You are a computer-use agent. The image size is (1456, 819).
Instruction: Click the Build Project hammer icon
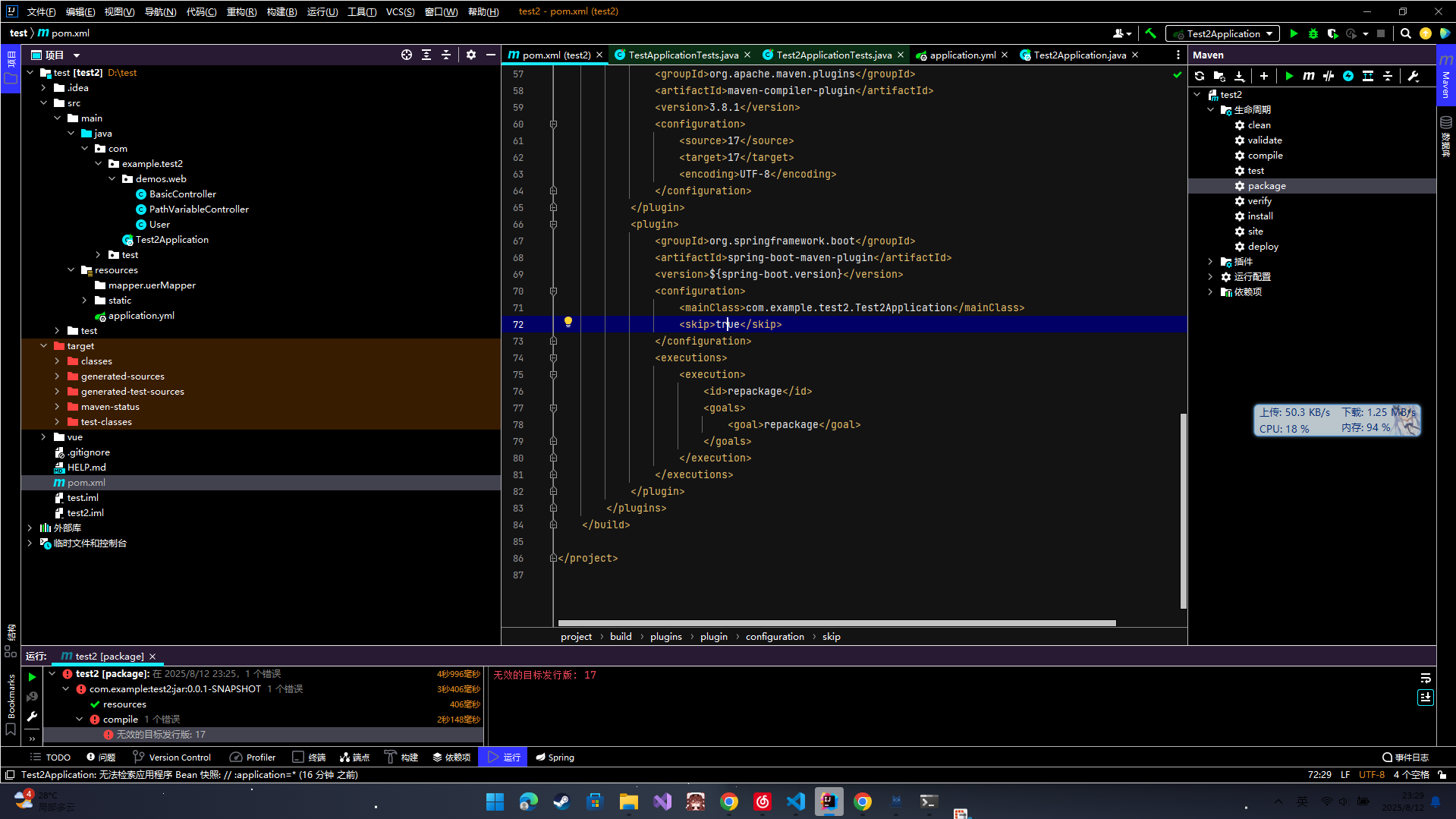(1150, 33)
